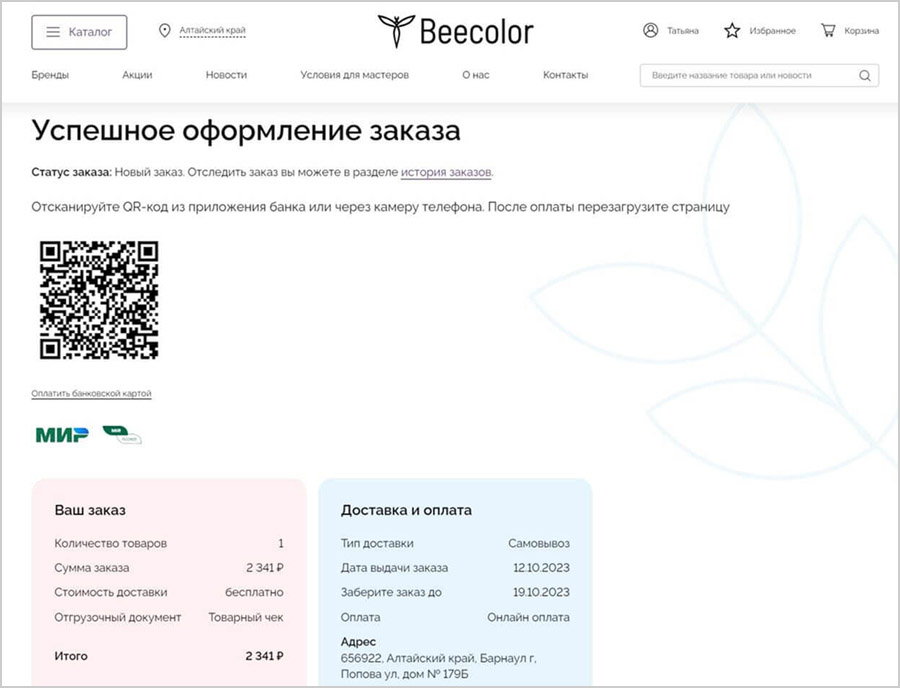Click the Отсканируйте QR-код instruction text
This screenshot has height=688, width=900.
coord(381,207)
